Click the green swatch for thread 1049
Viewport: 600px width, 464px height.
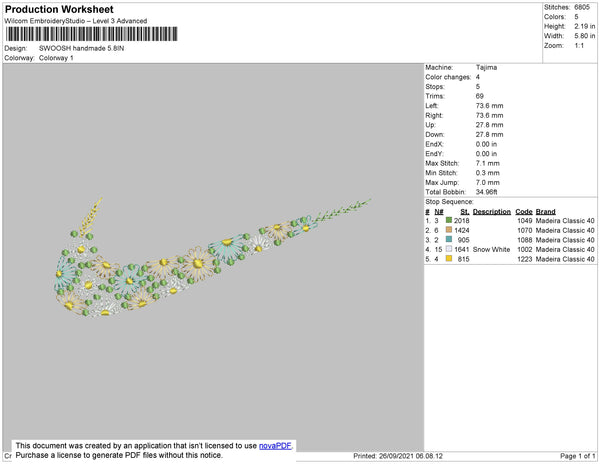(x=449, y=220)
